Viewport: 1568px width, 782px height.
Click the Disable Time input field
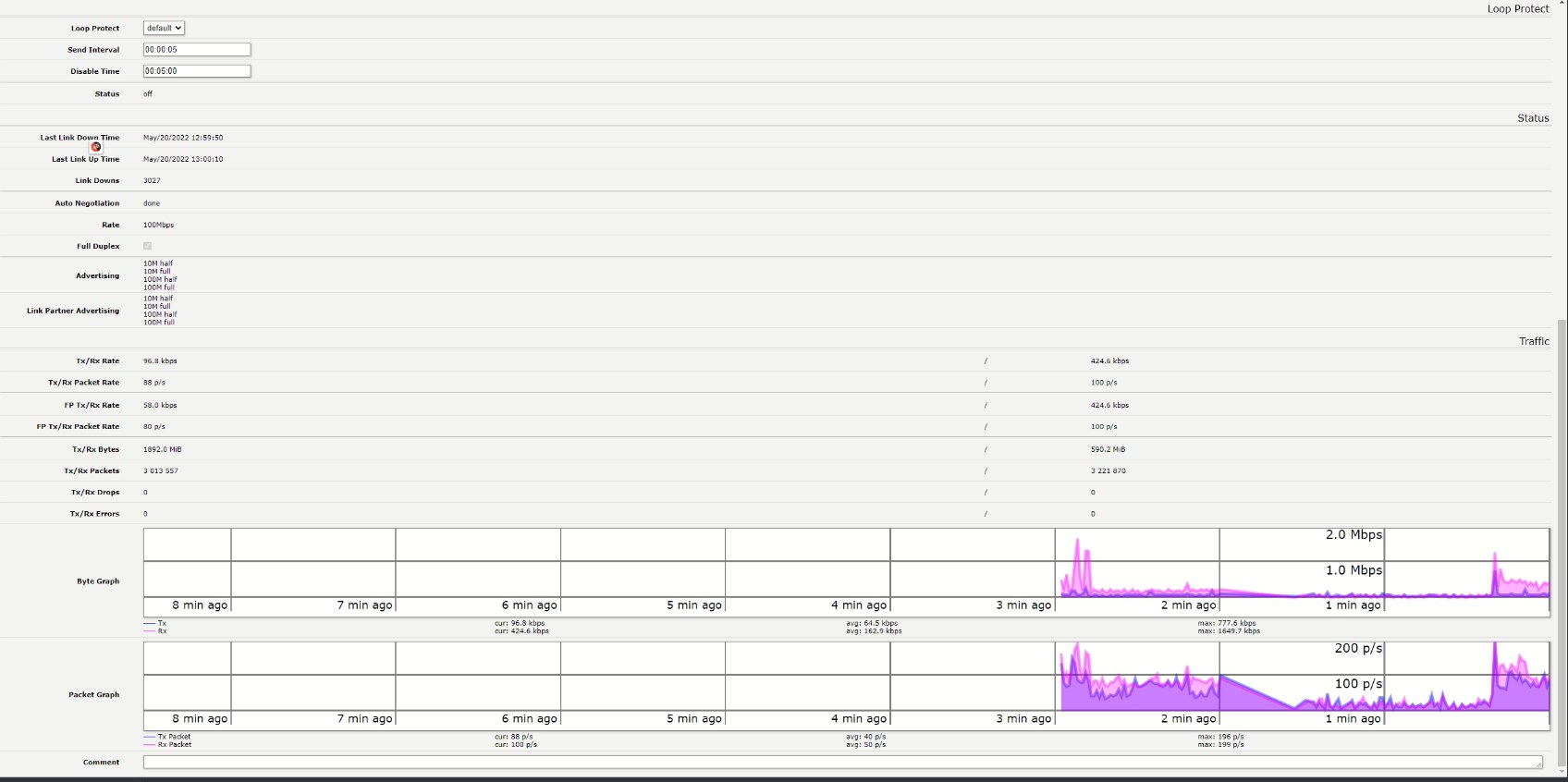197,71
